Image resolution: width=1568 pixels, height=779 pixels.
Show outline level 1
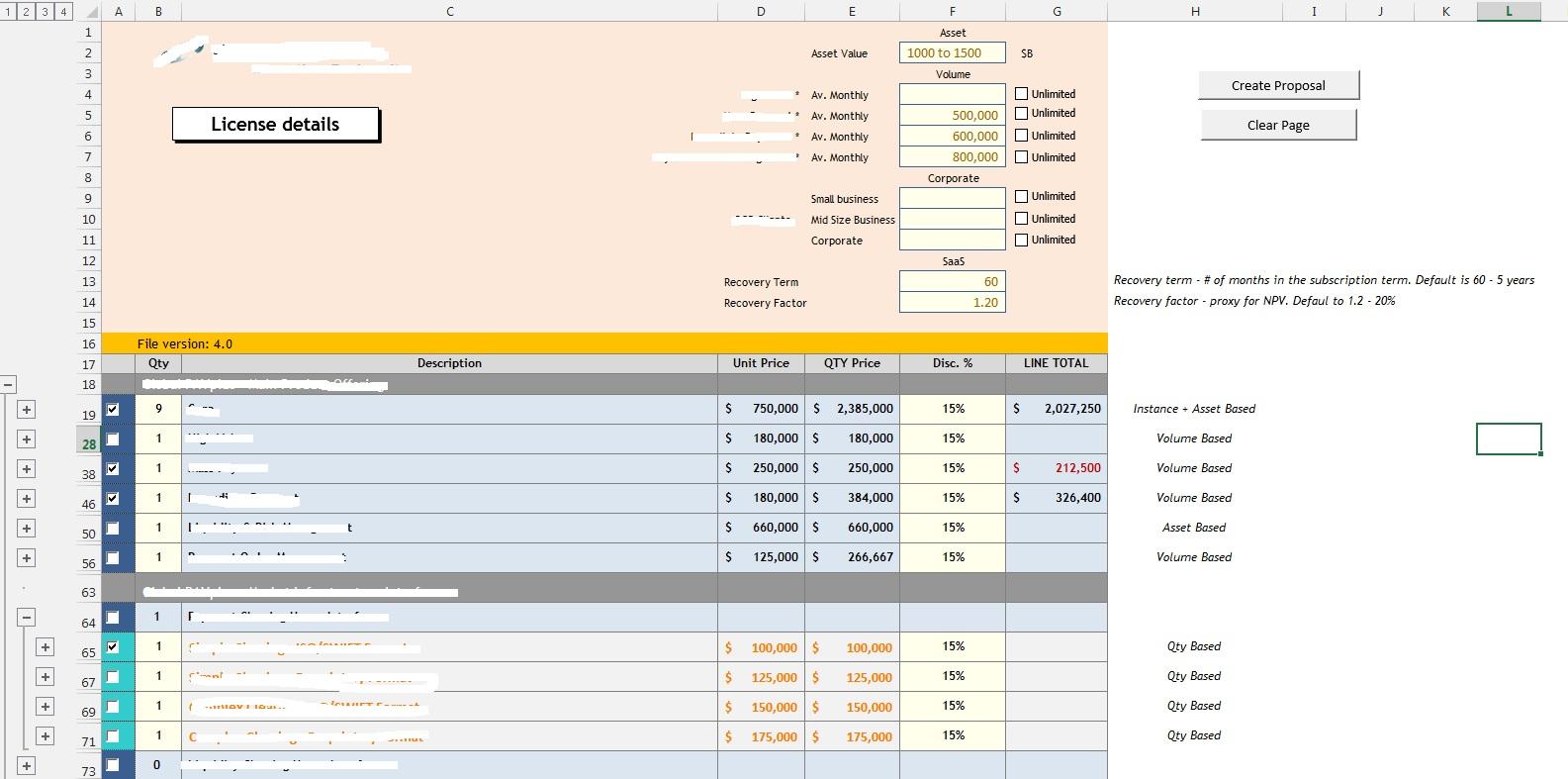tap(8, 12)
